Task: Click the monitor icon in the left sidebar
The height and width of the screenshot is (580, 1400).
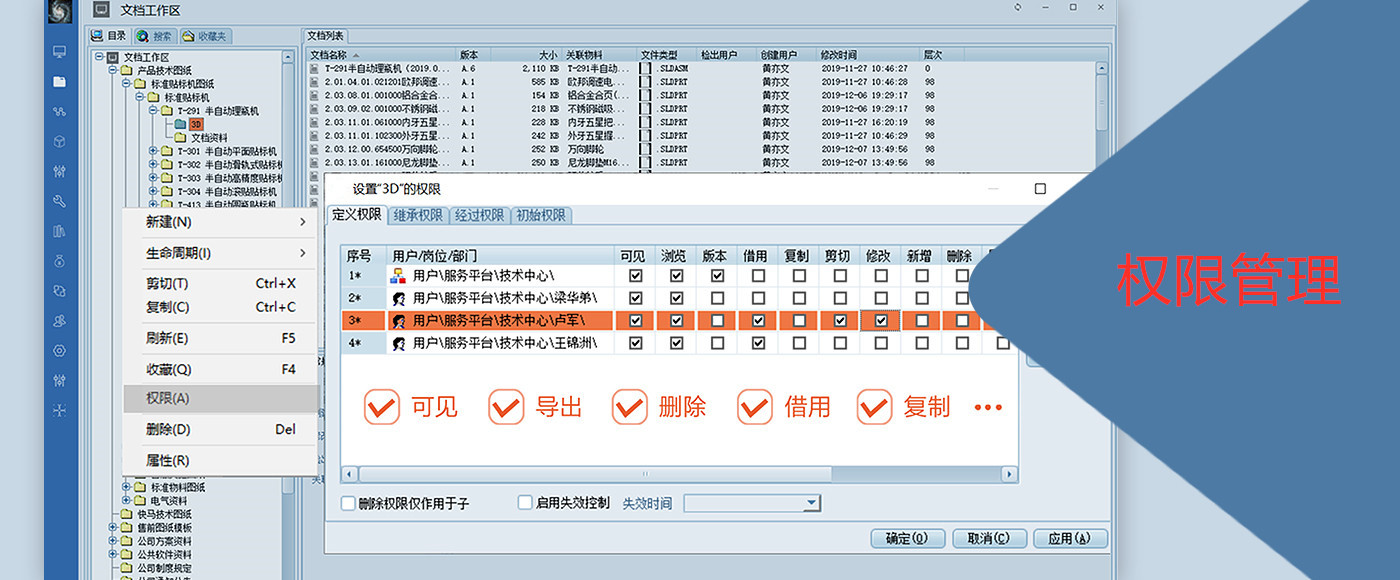Action: pyautogui.click(x=58, y=51)
